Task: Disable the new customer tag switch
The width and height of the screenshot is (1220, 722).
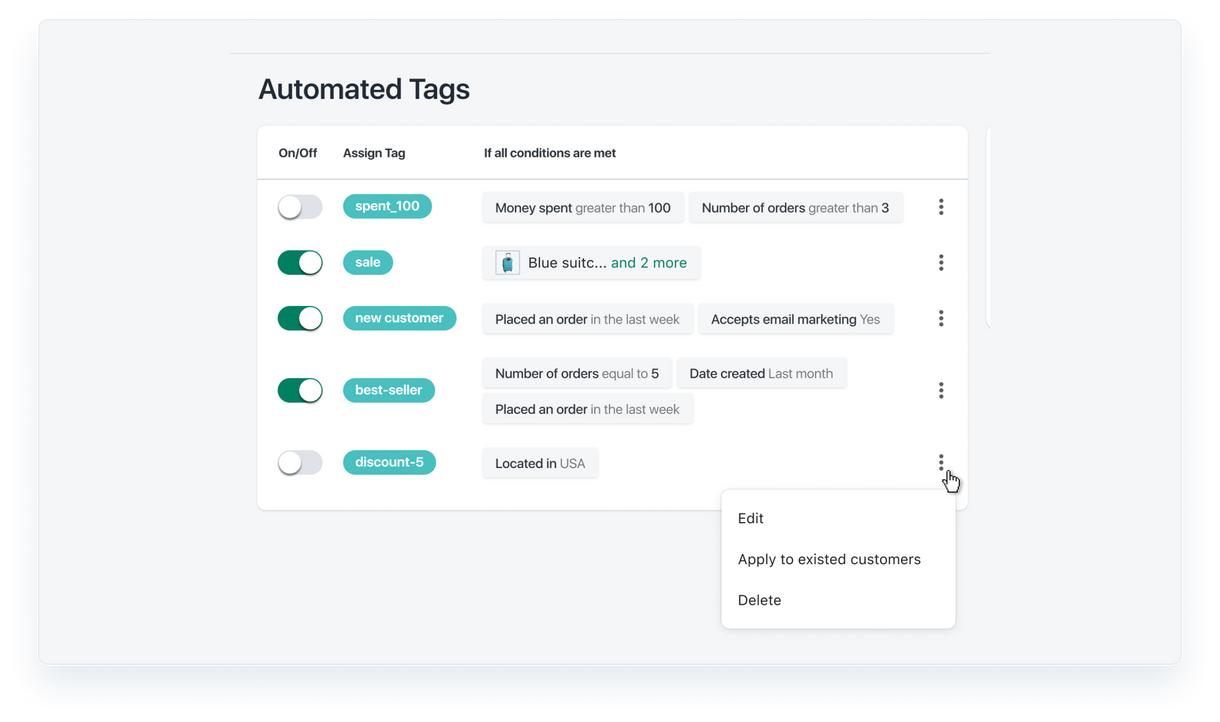Action: (x=300, y=318)
